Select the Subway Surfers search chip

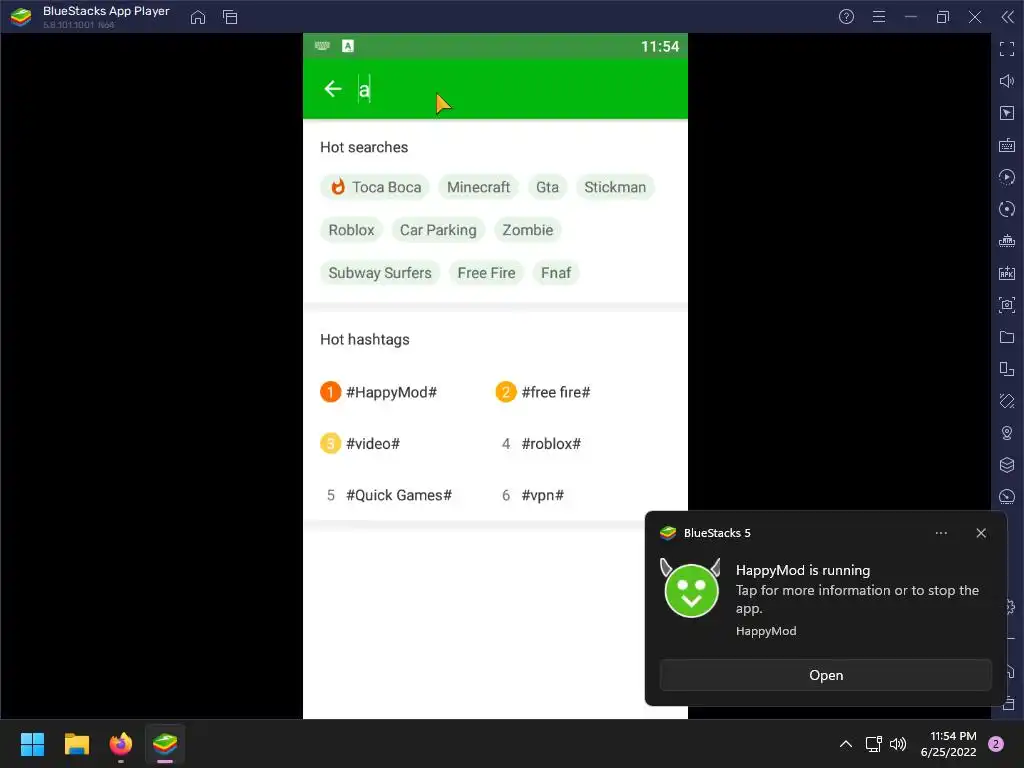380,273
